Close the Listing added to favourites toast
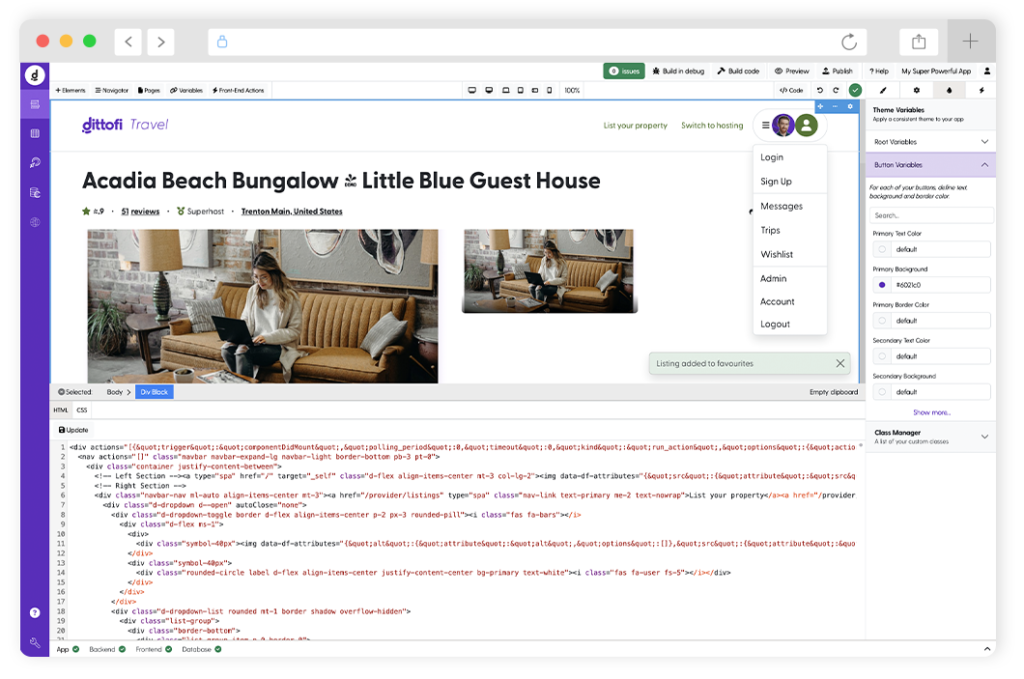Image resolution: width=1024 pixels, height=679 pixels. (x=840, y=364)
